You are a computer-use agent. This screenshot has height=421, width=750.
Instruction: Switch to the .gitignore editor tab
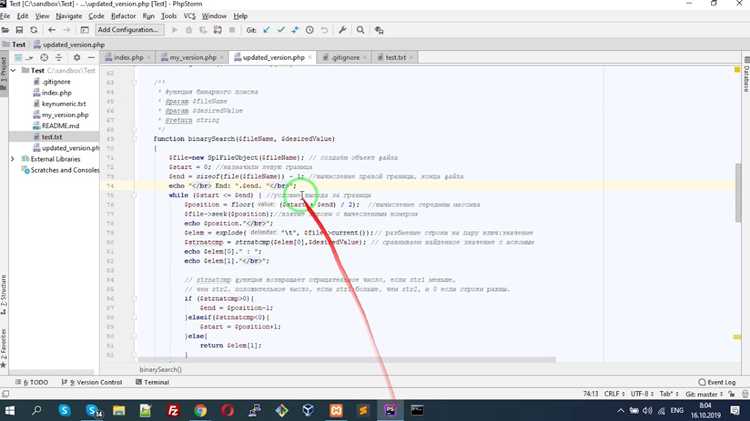click(345, 57)
